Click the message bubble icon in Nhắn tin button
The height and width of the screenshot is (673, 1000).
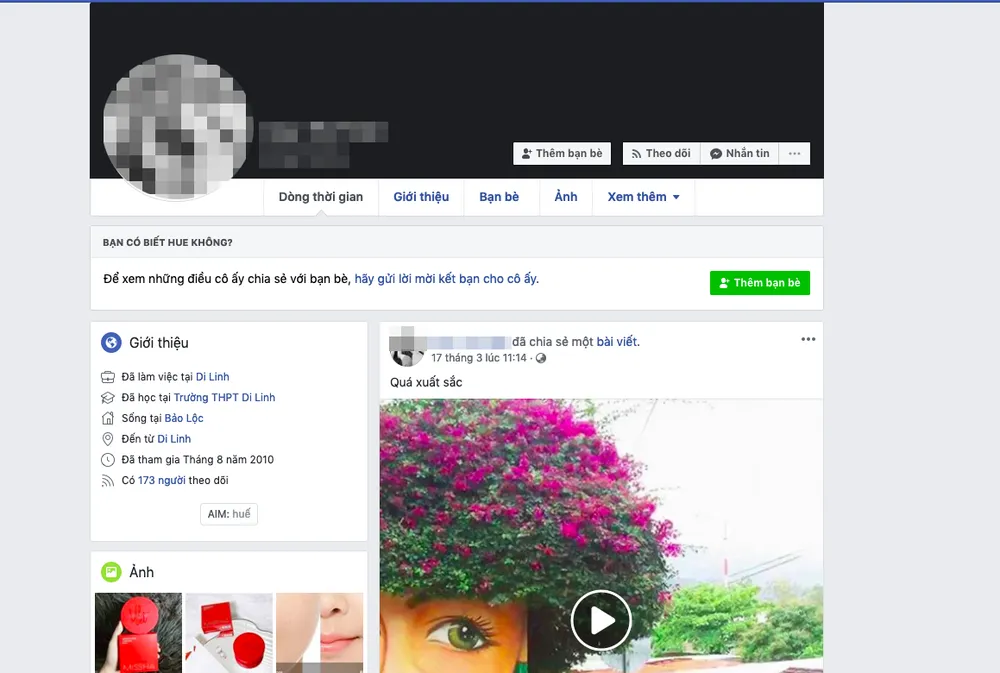(x=716, y=153)
